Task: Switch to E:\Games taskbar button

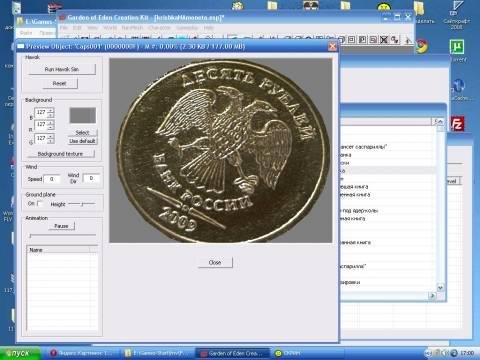Action: (x=157, y=353)
